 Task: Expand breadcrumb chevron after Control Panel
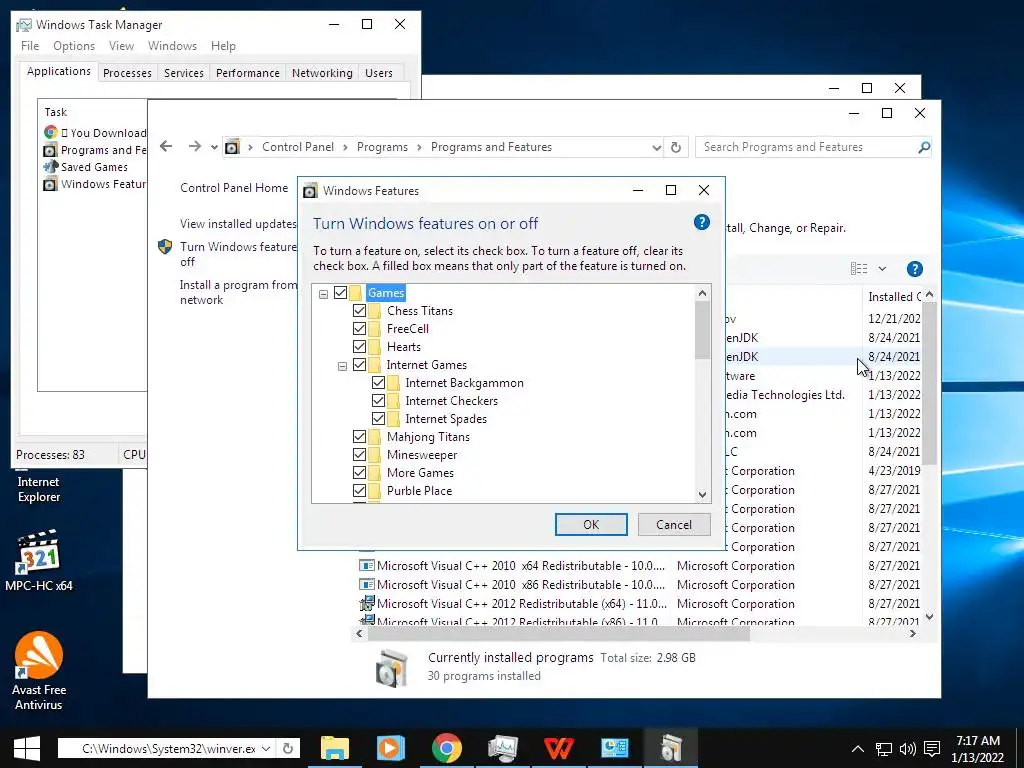tap(345, 148)
